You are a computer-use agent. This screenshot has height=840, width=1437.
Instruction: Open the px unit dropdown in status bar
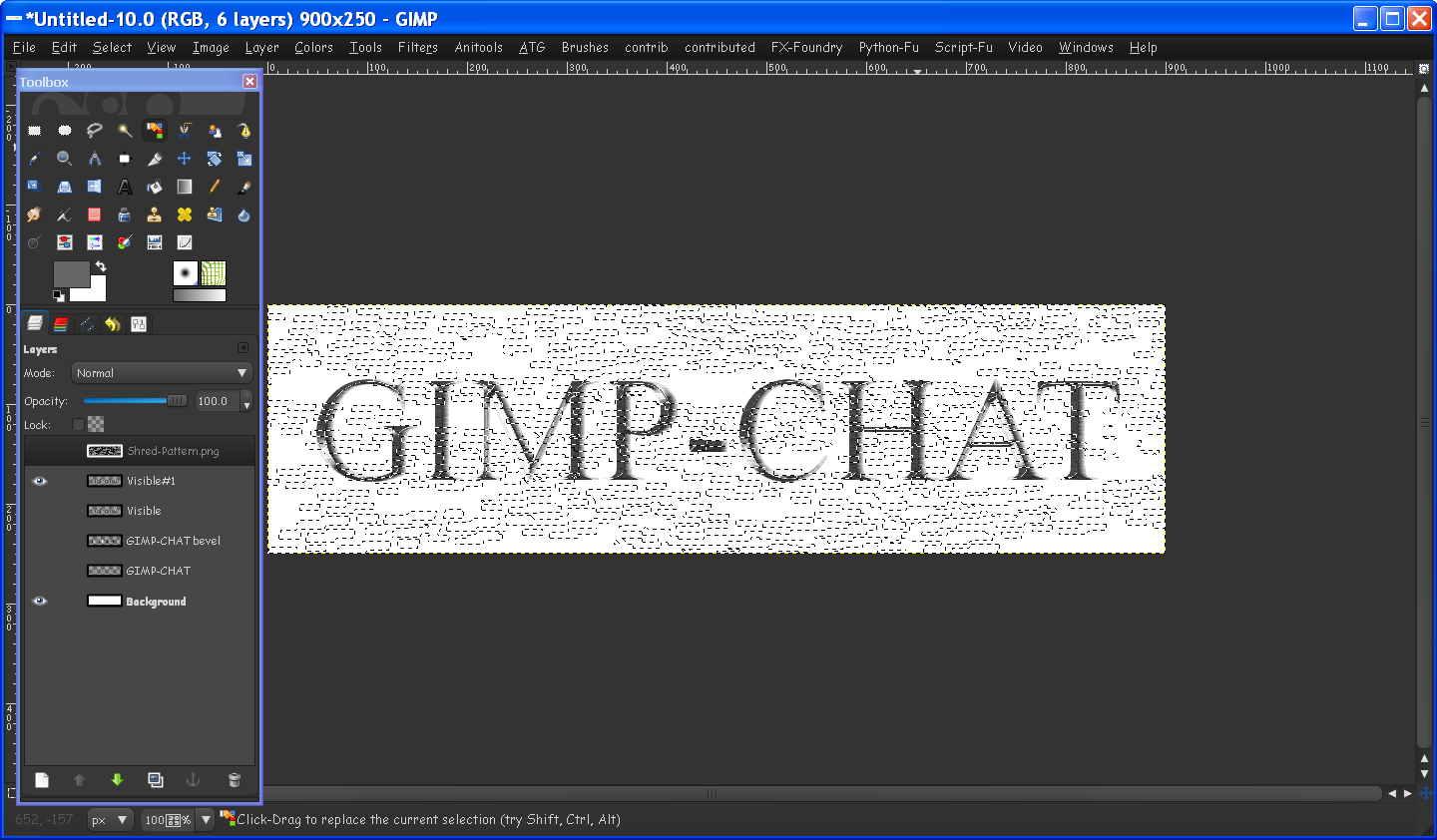110,820
